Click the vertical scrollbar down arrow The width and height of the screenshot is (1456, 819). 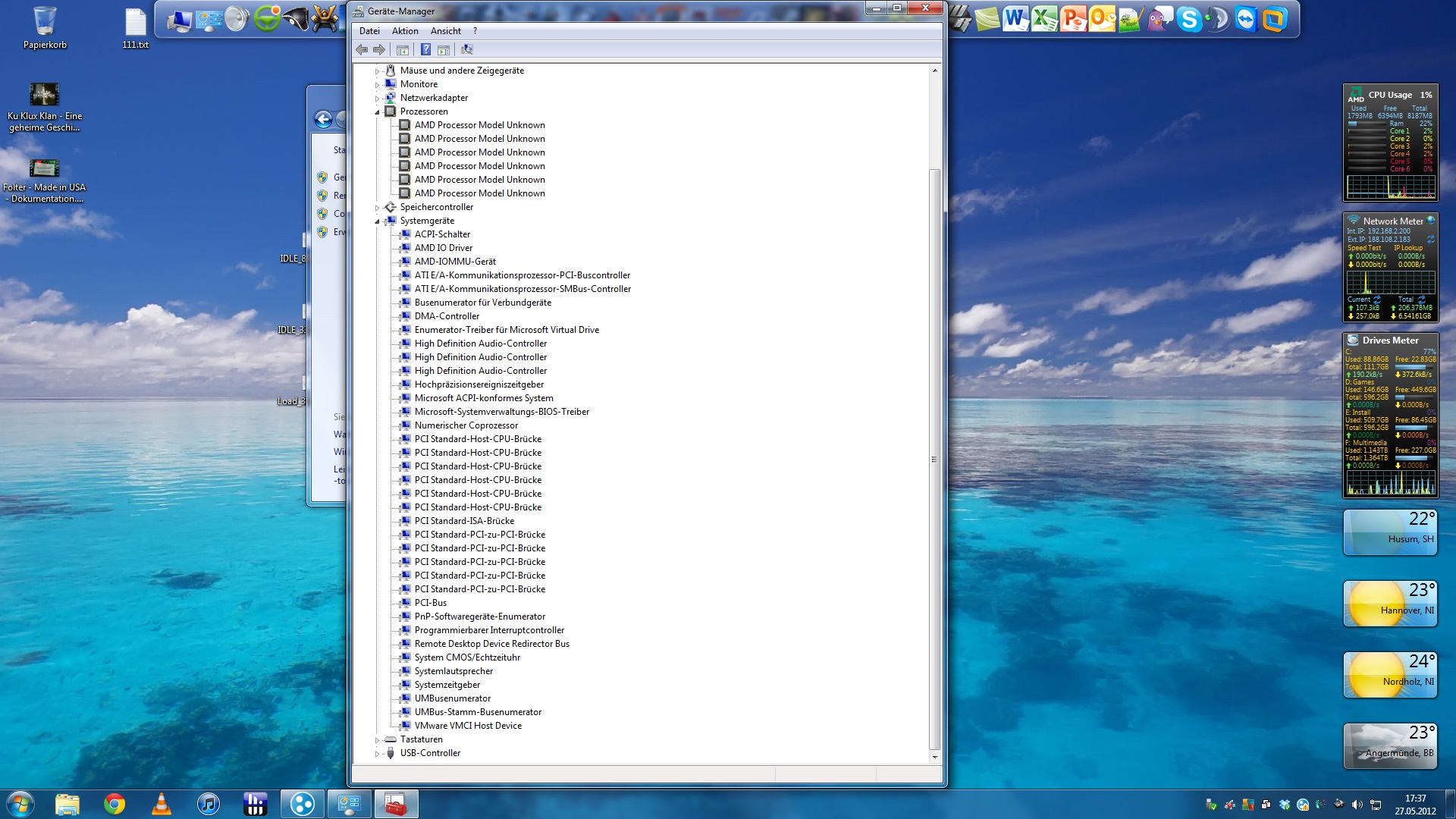[934, 757]
